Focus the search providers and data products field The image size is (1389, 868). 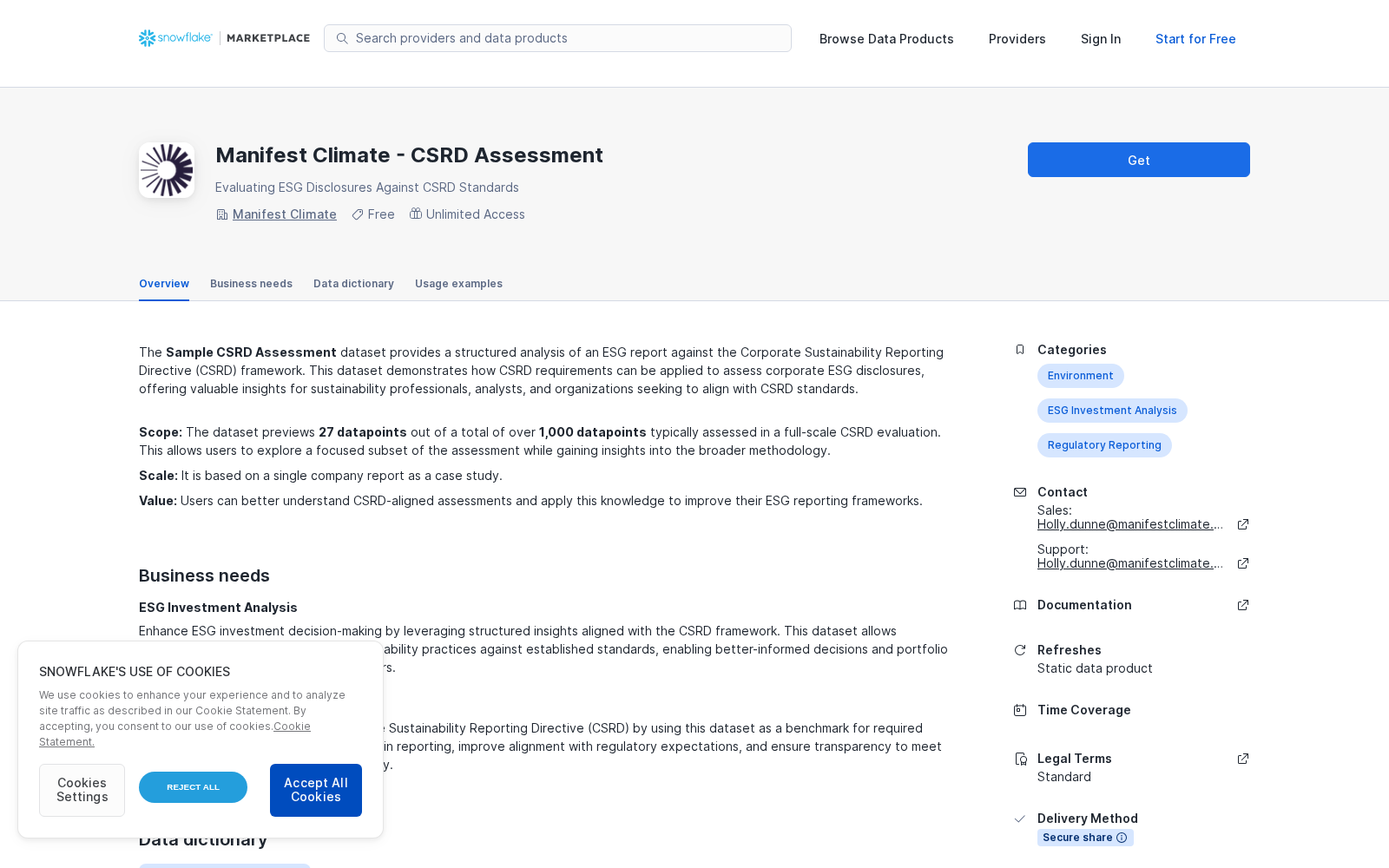(557, 38)
